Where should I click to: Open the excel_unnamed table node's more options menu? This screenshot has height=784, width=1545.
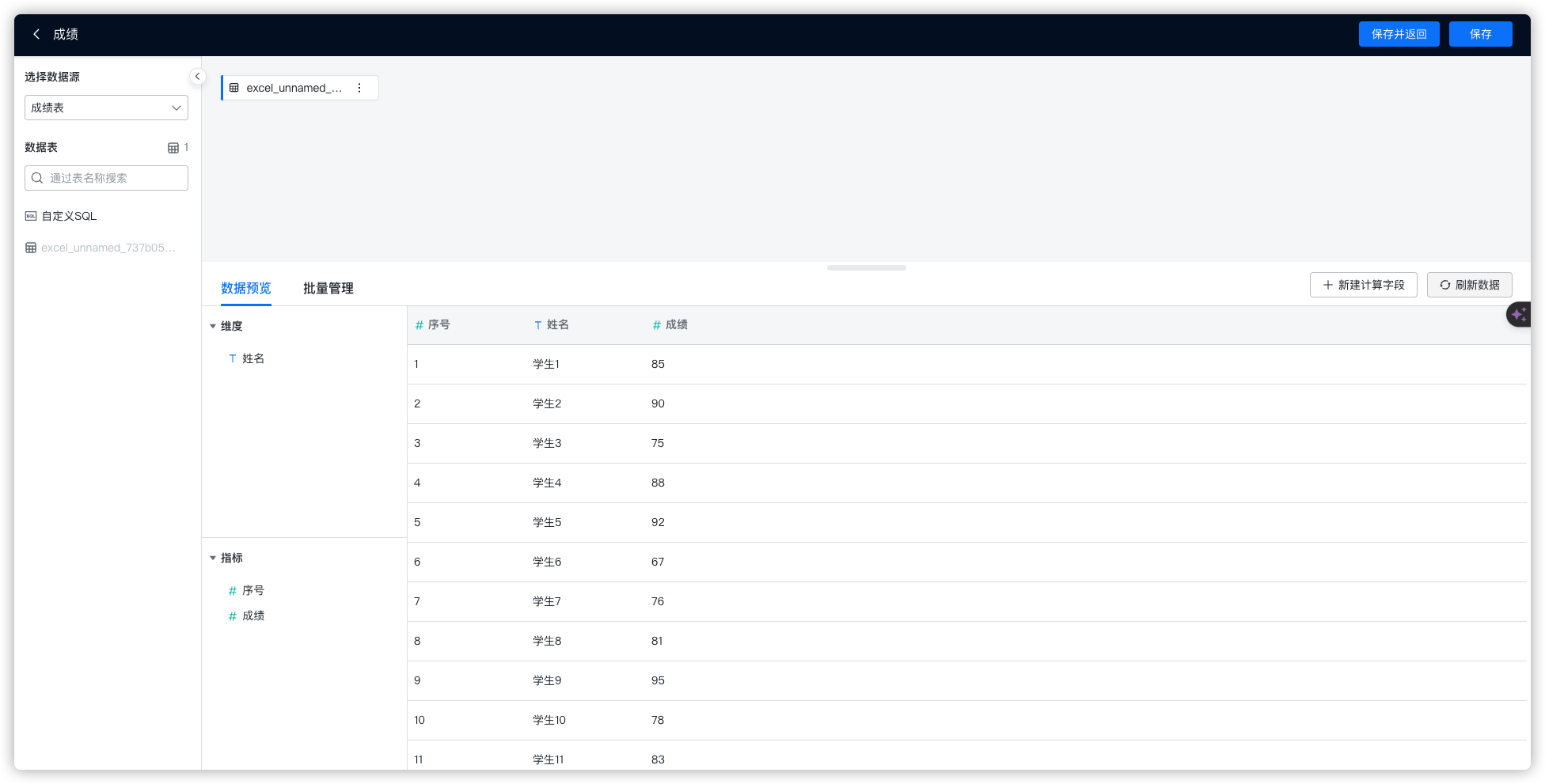point(359,88)
